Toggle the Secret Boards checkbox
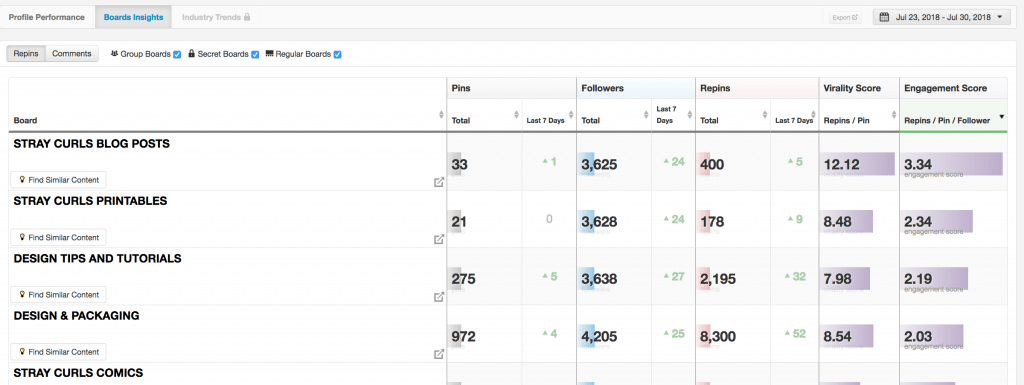Screen dimensions: 1024x385 pyautogui.click(x=255, y=55)
